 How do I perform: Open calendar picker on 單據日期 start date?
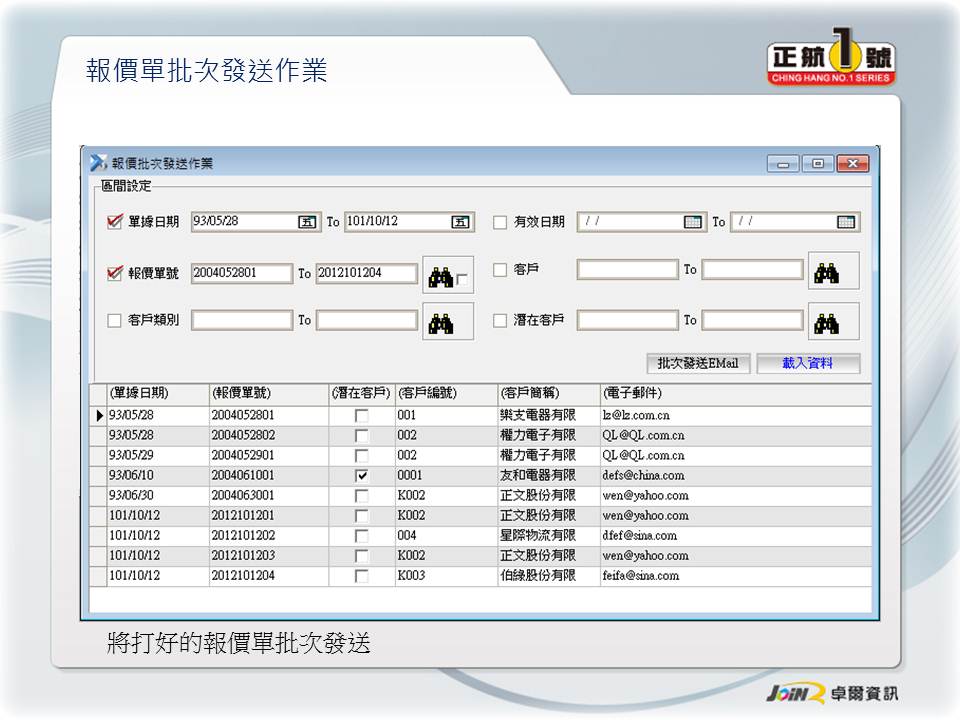coord(307,222)
